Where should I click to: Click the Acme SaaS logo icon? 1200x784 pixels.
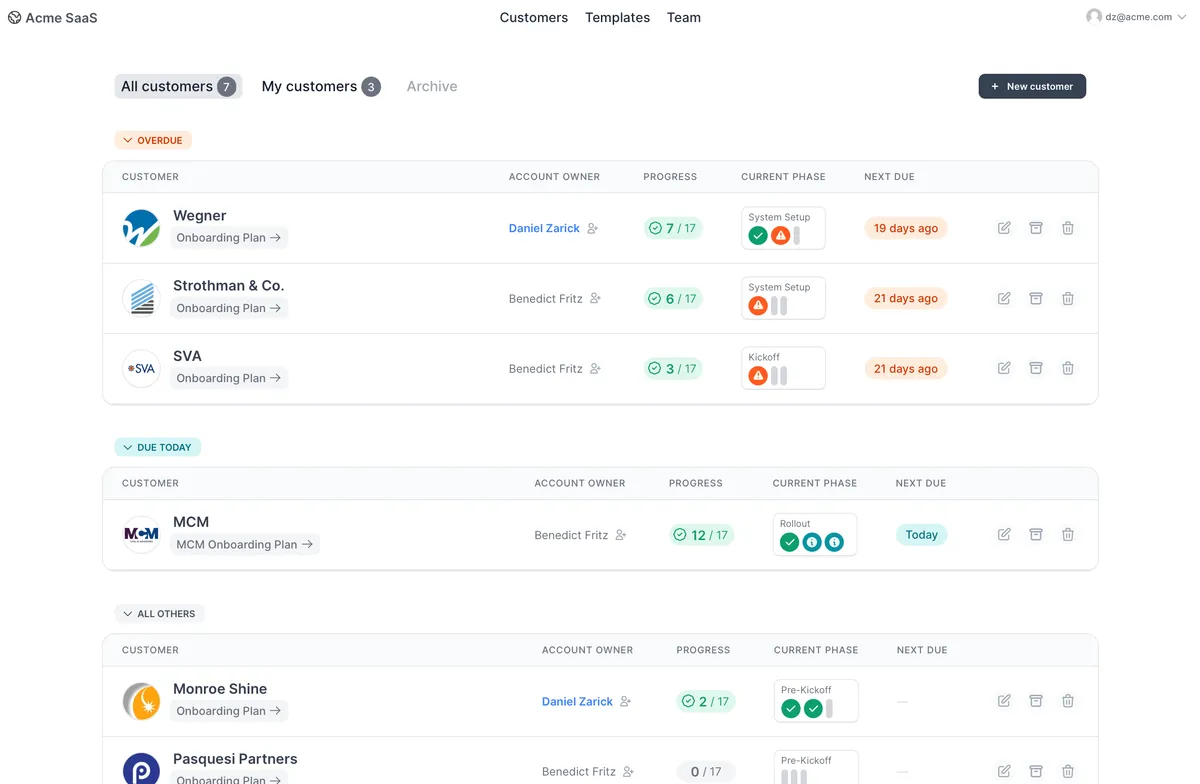(x=14, y=18)
